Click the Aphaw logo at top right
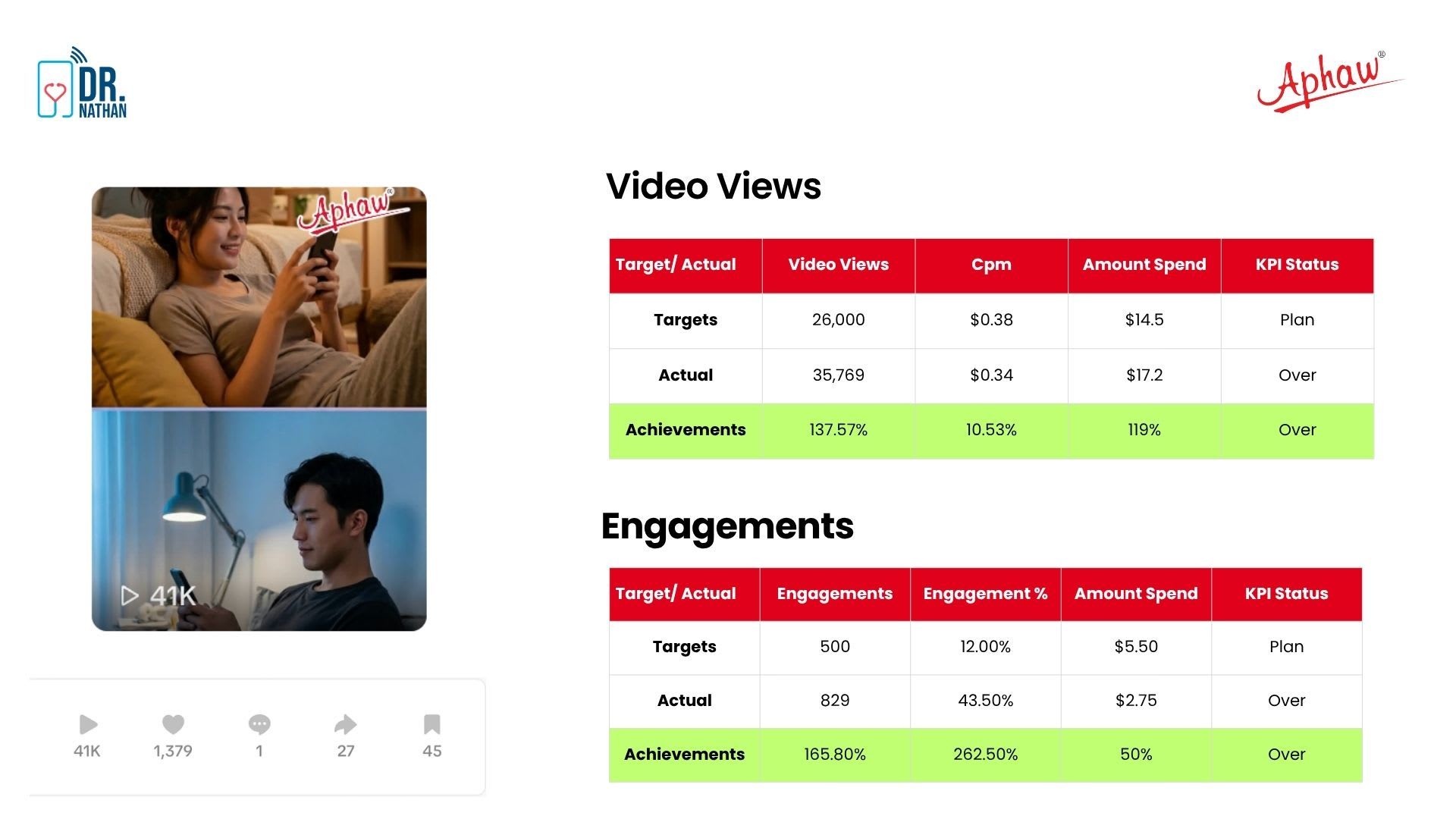1456x819 pixels. tap(1330, 82)
